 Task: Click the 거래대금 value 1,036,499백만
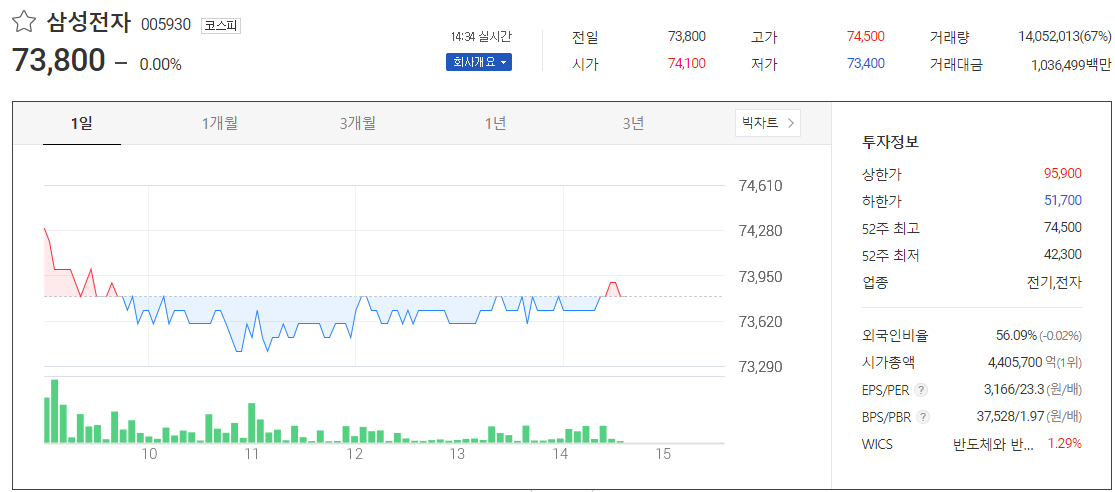coord(1070,65)
